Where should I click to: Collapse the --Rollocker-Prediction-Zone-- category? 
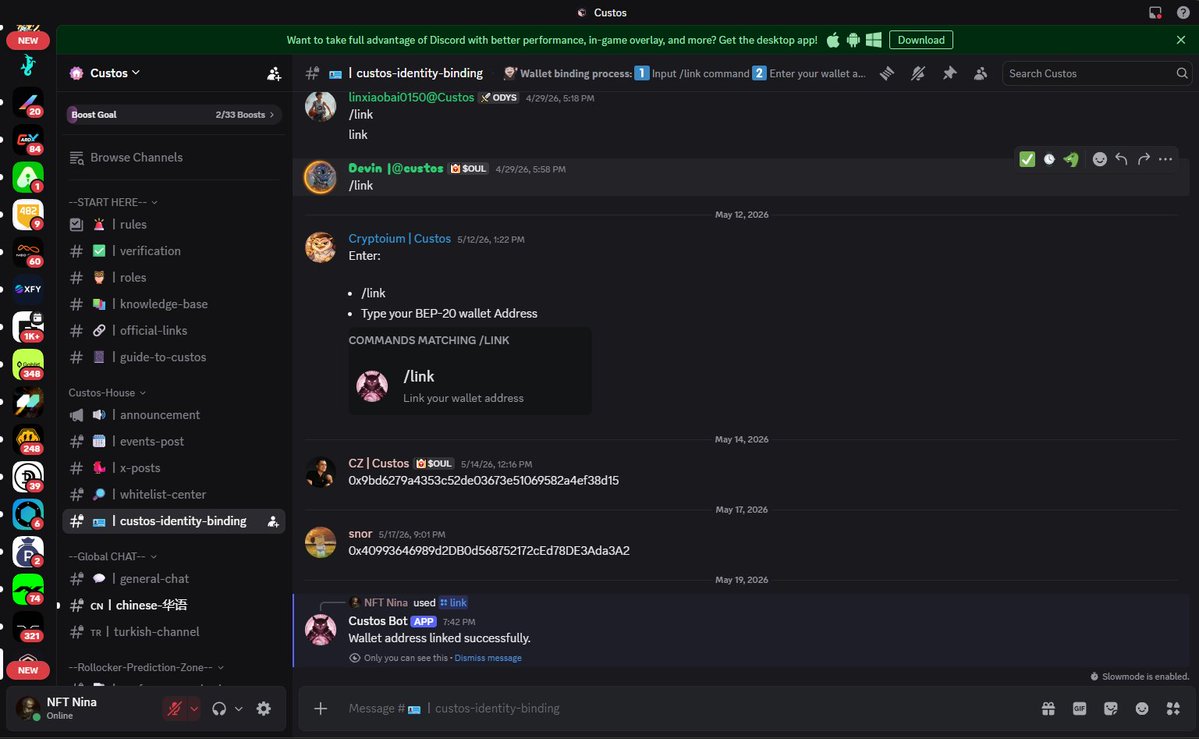click(146, 667)
